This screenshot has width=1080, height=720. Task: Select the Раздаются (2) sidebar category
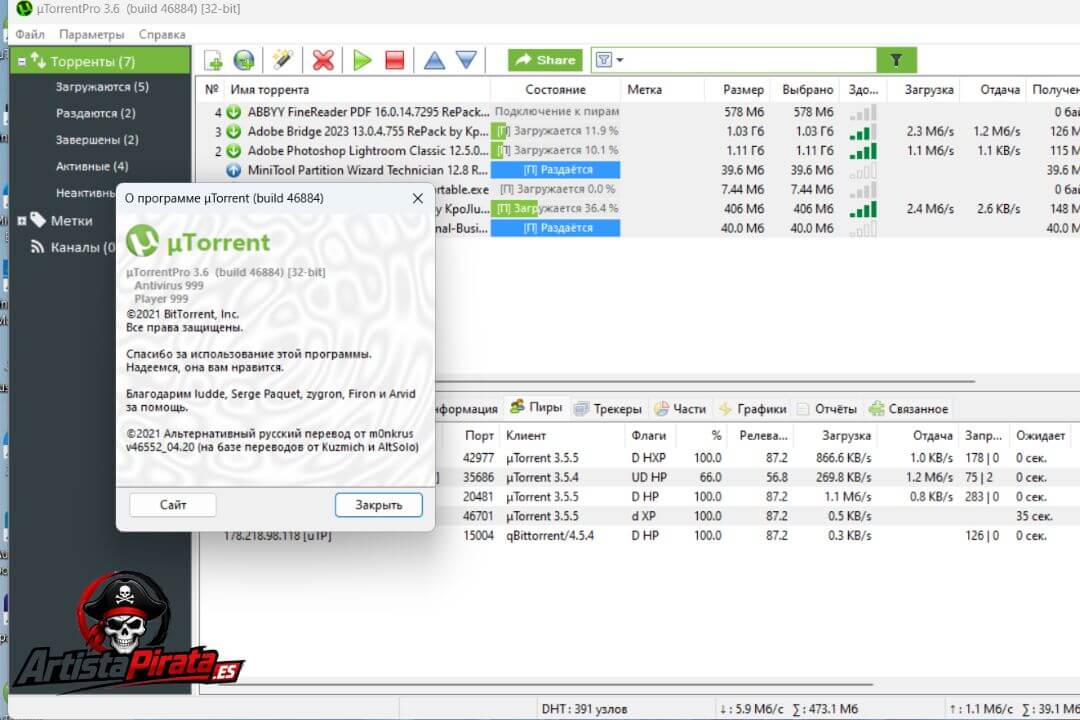(x=96, y=113)
